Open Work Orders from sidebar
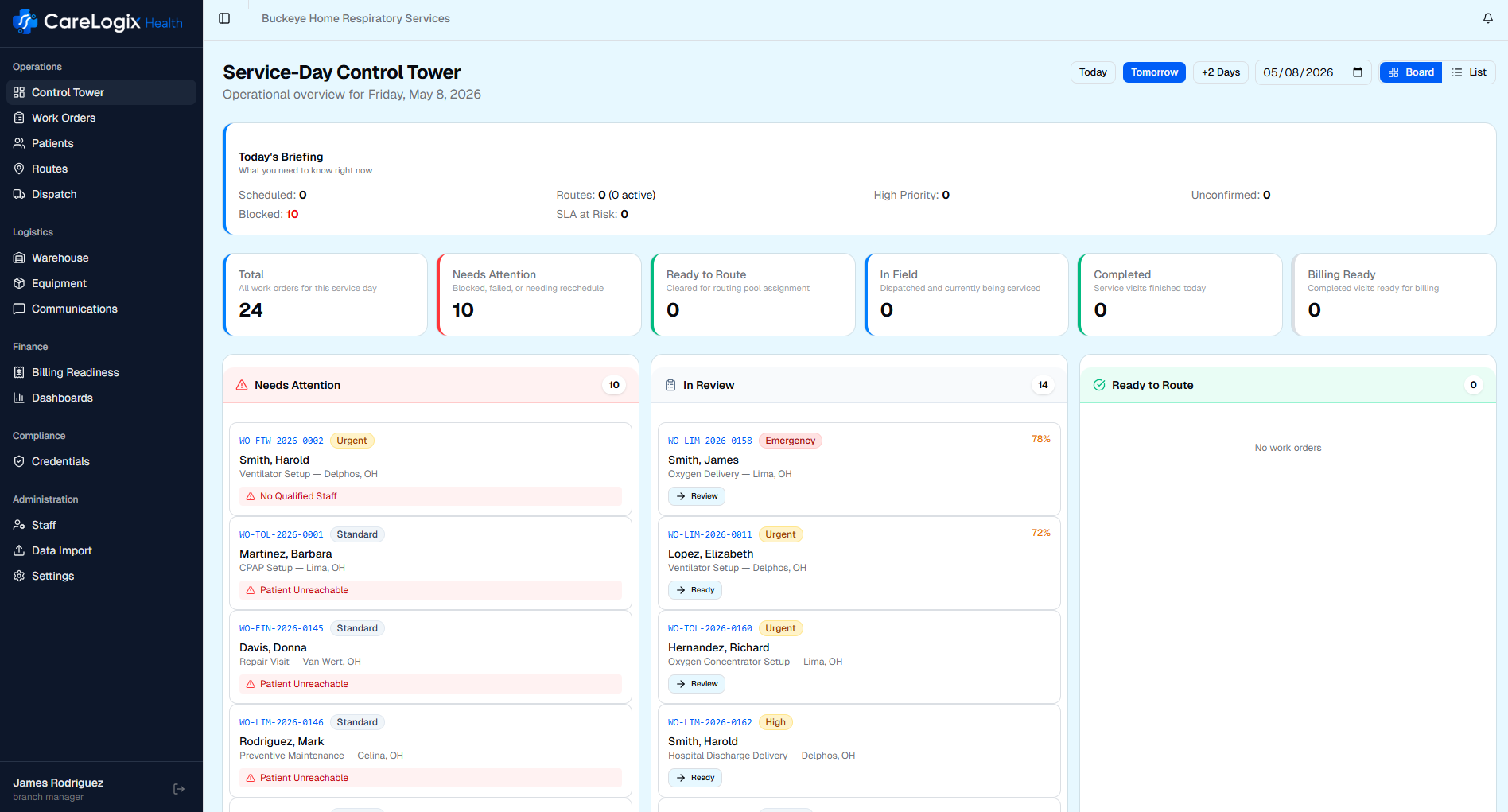This screenshot has height=812, width=1508. pos(101,118)
